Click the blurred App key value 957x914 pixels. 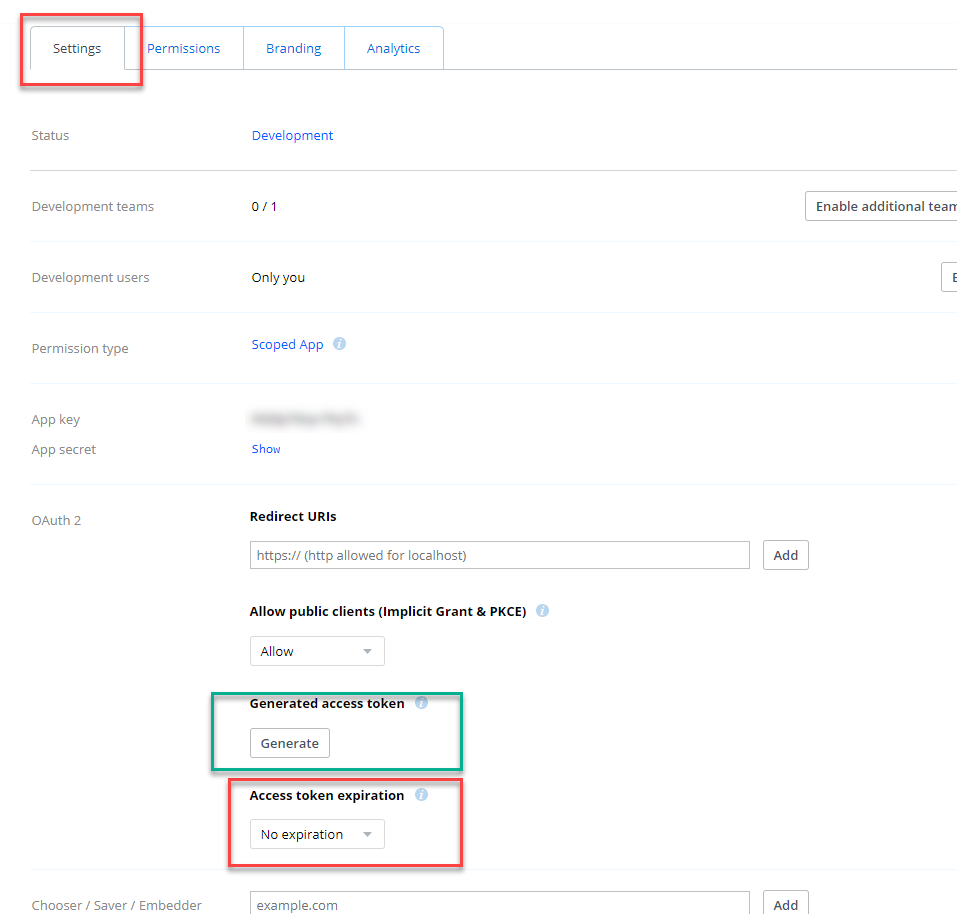click(305, 420)
